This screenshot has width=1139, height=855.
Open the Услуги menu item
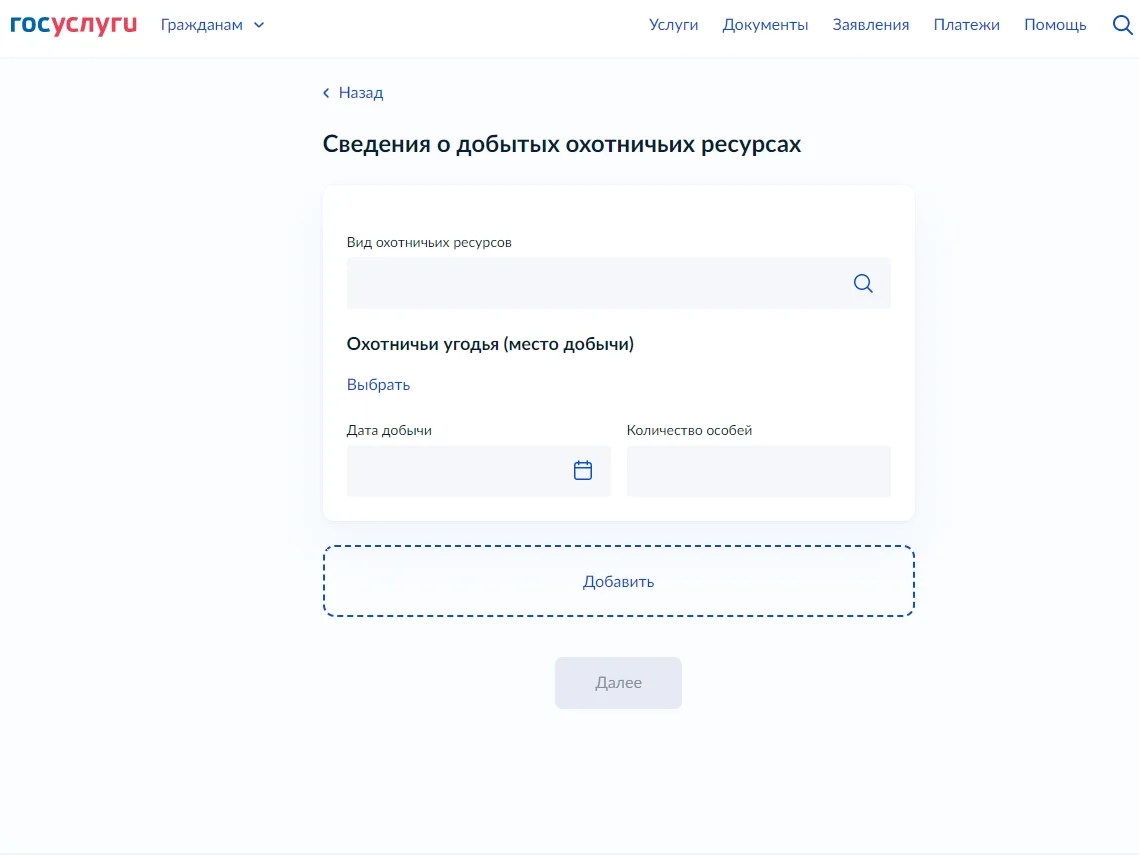click(673, 25)
